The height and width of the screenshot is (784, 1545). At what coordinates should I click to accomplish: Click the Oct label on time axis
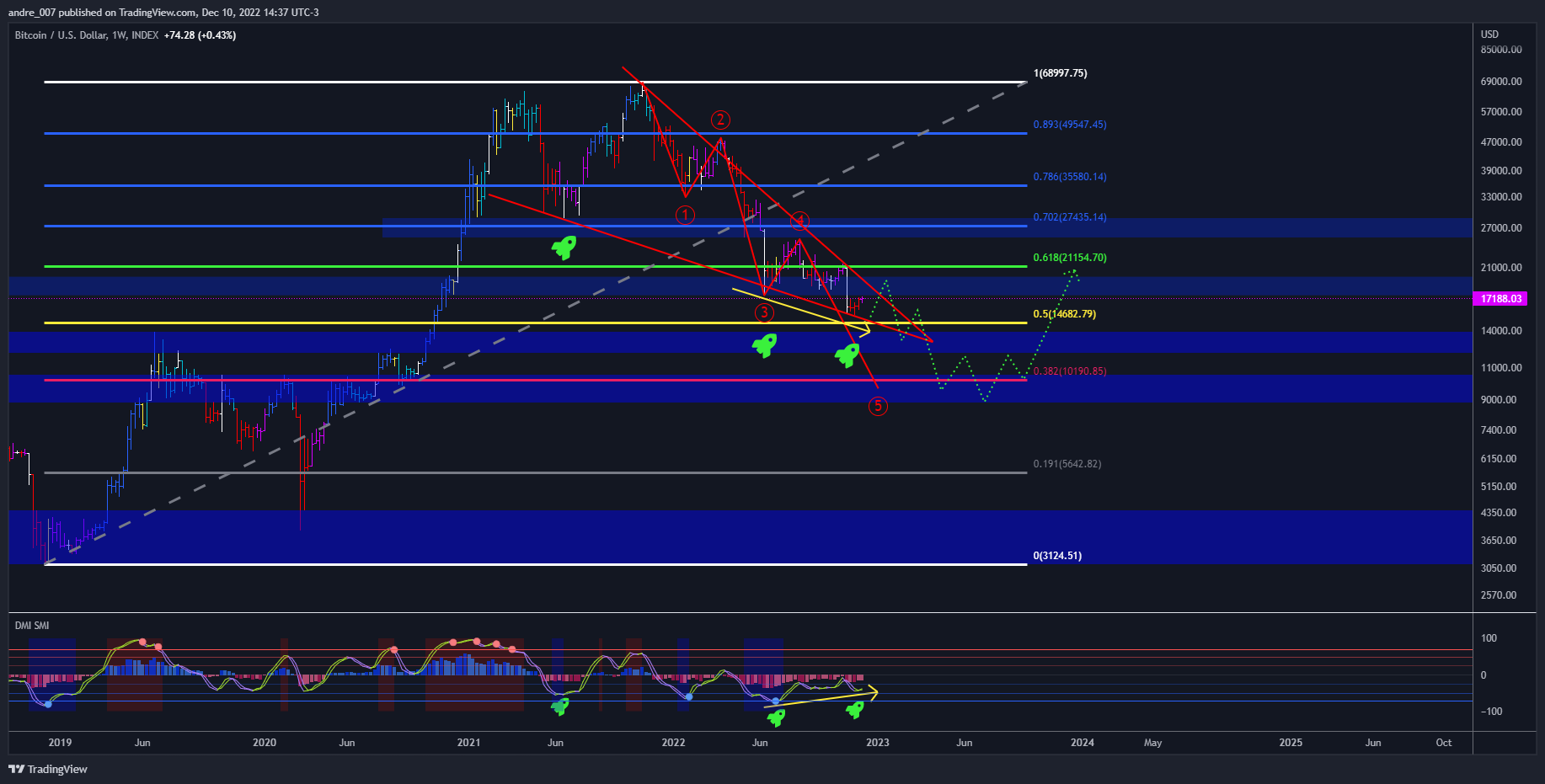pyautogui.click(x=1444, y=743)
